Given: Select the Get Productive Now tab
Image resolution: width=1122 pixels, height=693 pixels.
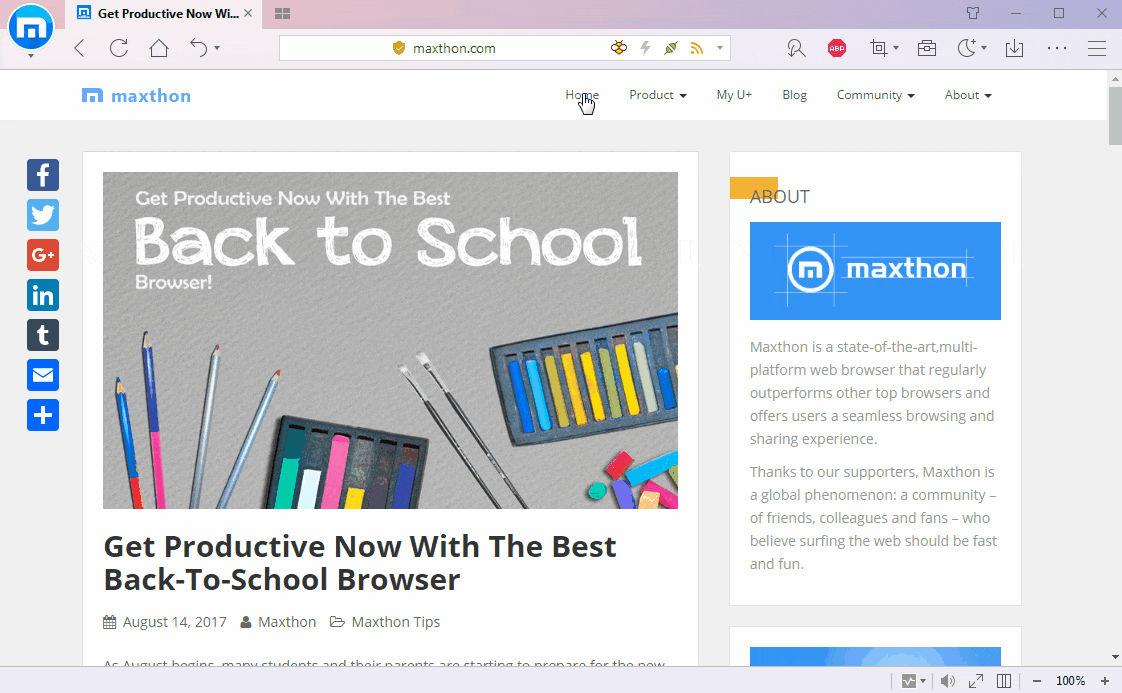Looking at the screenshot, I should click(x=164, y=14).
